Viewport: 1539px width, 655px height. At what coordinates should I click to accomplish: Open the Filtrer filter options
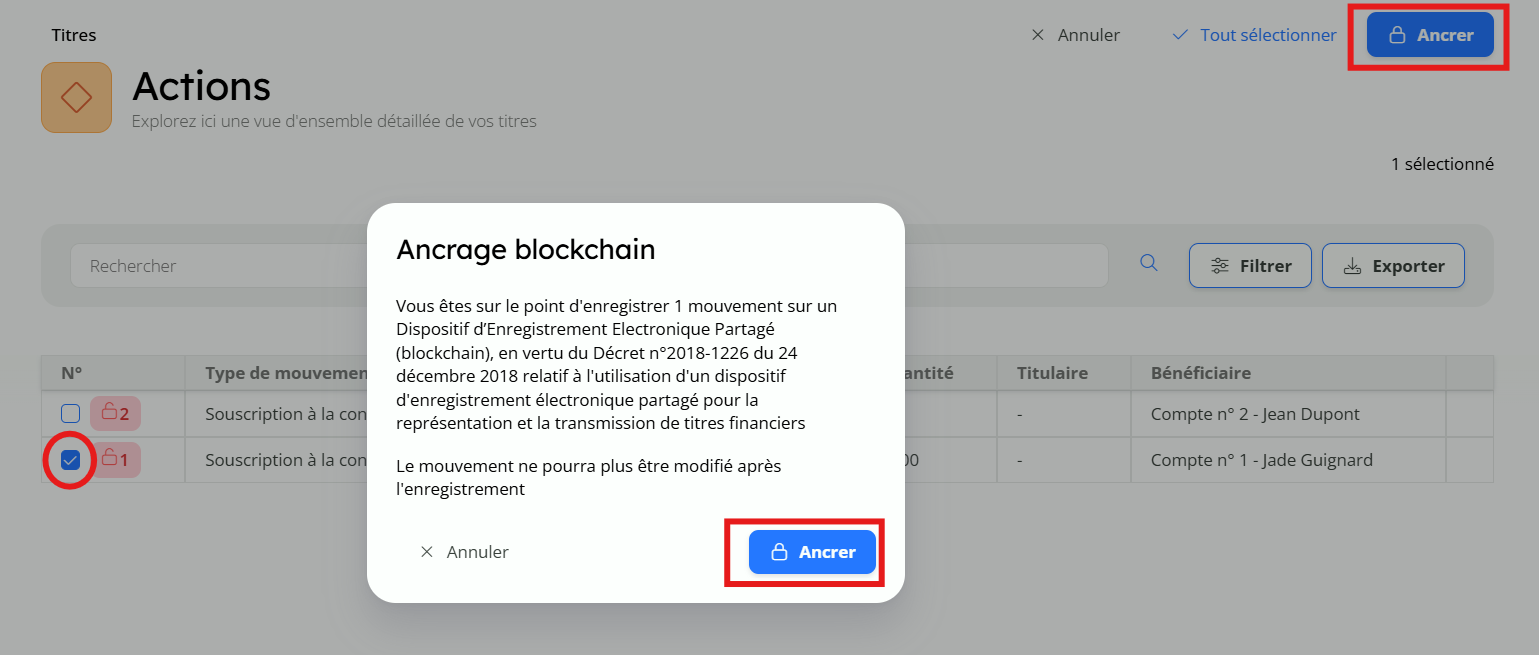1250,266
